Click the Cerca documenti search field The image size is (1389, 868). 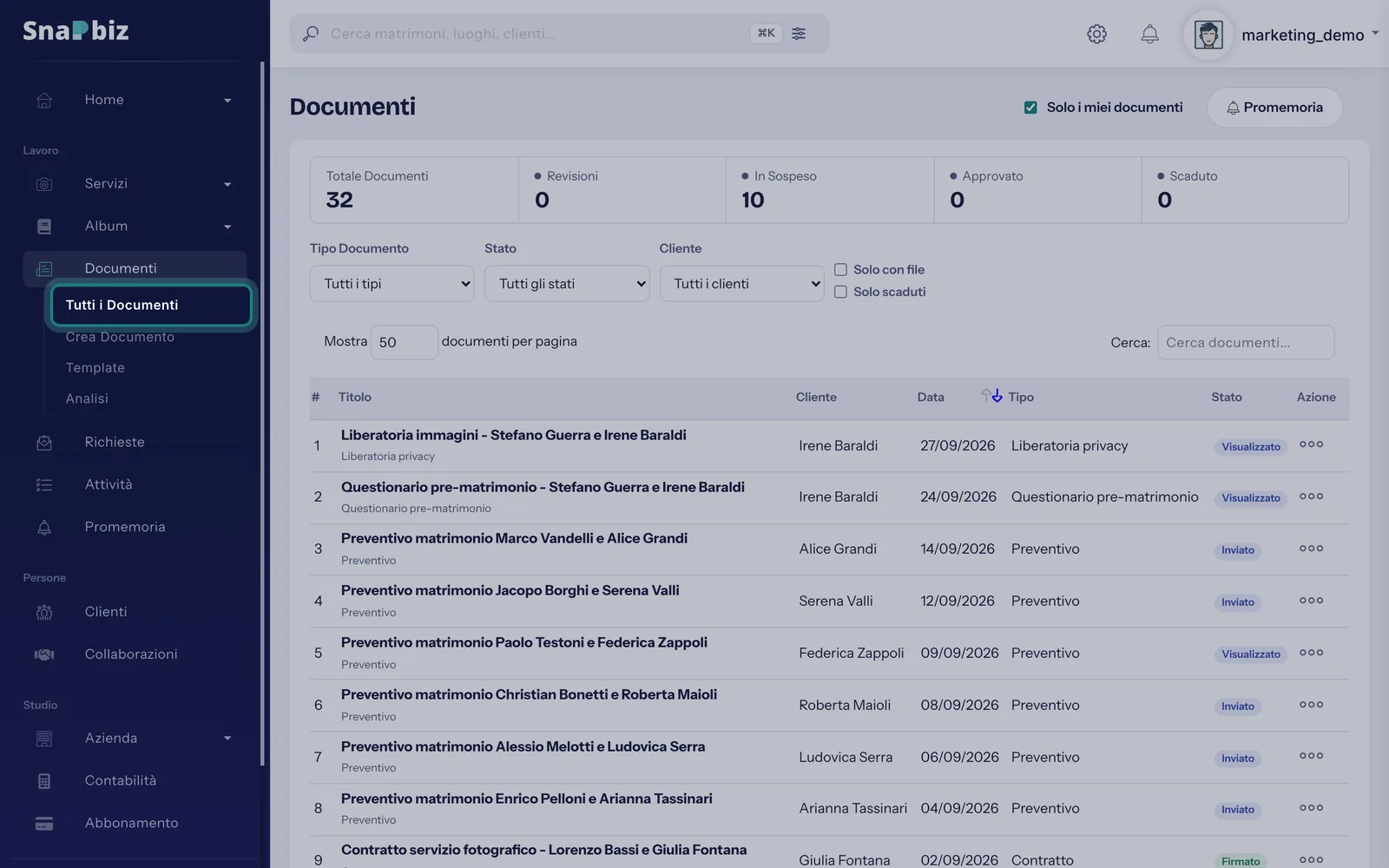[1246, 343]
